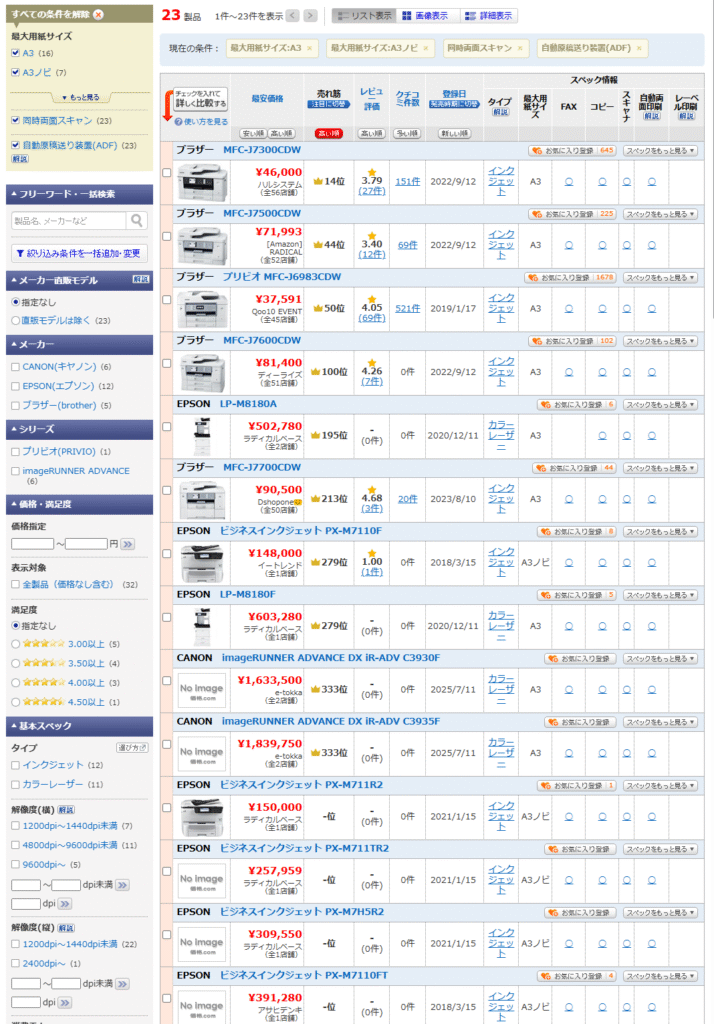This screenshot has width=714, height=1024.
Task: Remove the 自動原稿送り装置(ADF) condition tag
Action: pyautogui.click(x=639, y=48)
